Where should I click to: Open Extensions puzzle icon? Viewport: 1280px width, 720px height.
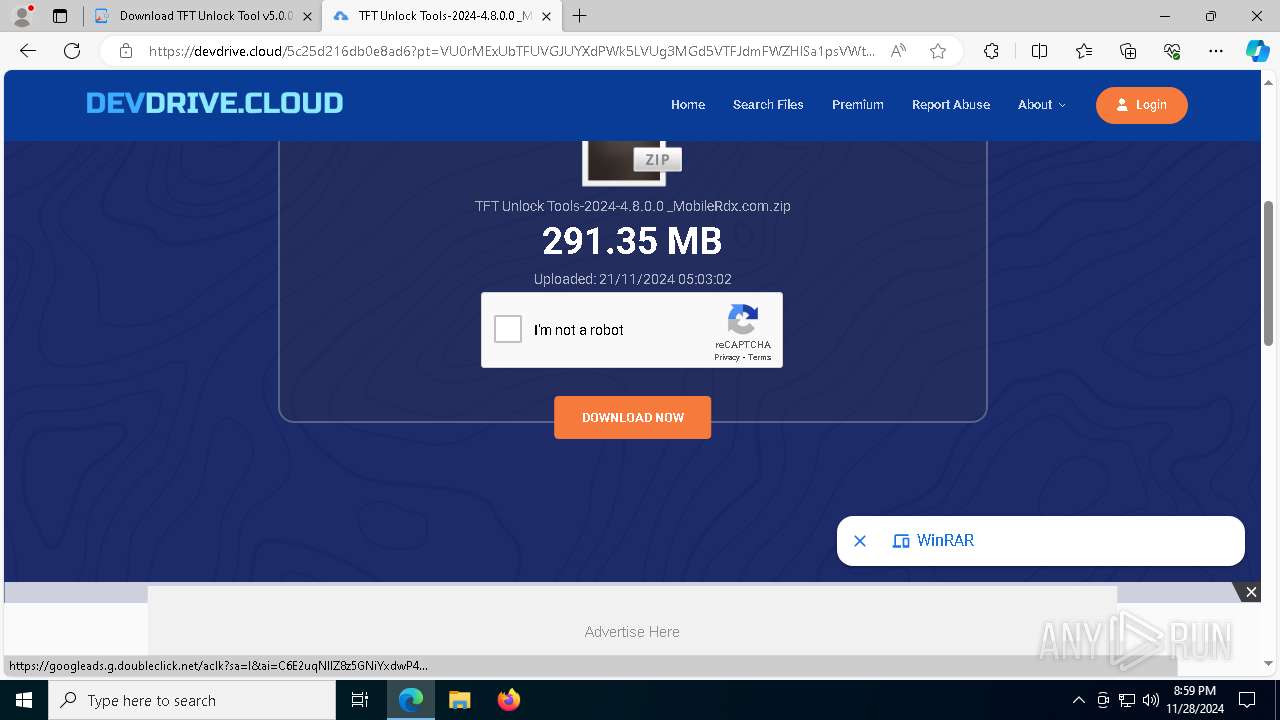pos(991,51)
